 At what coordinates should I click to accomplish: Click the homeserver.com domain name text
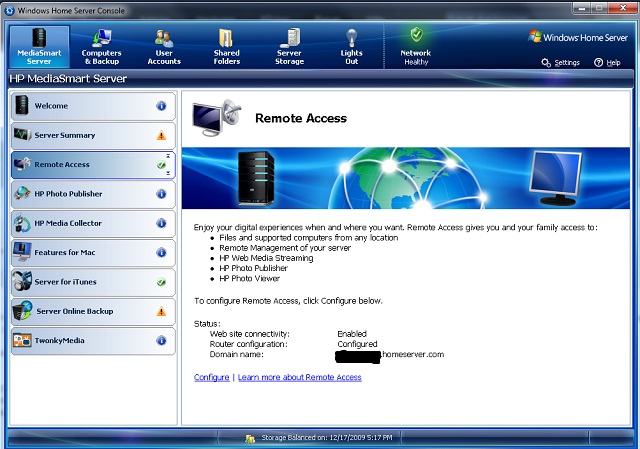click(x=413, y=354)
